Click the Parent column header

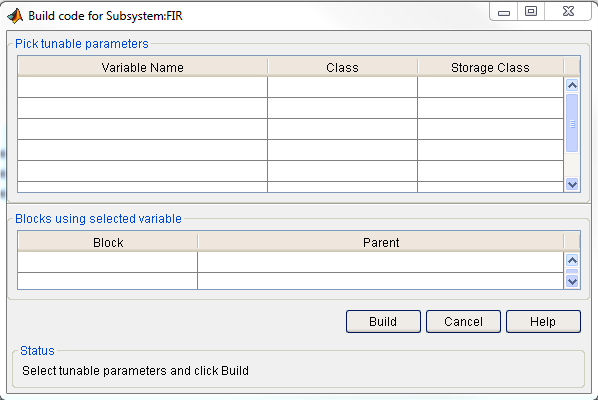[x=381, y=243]
